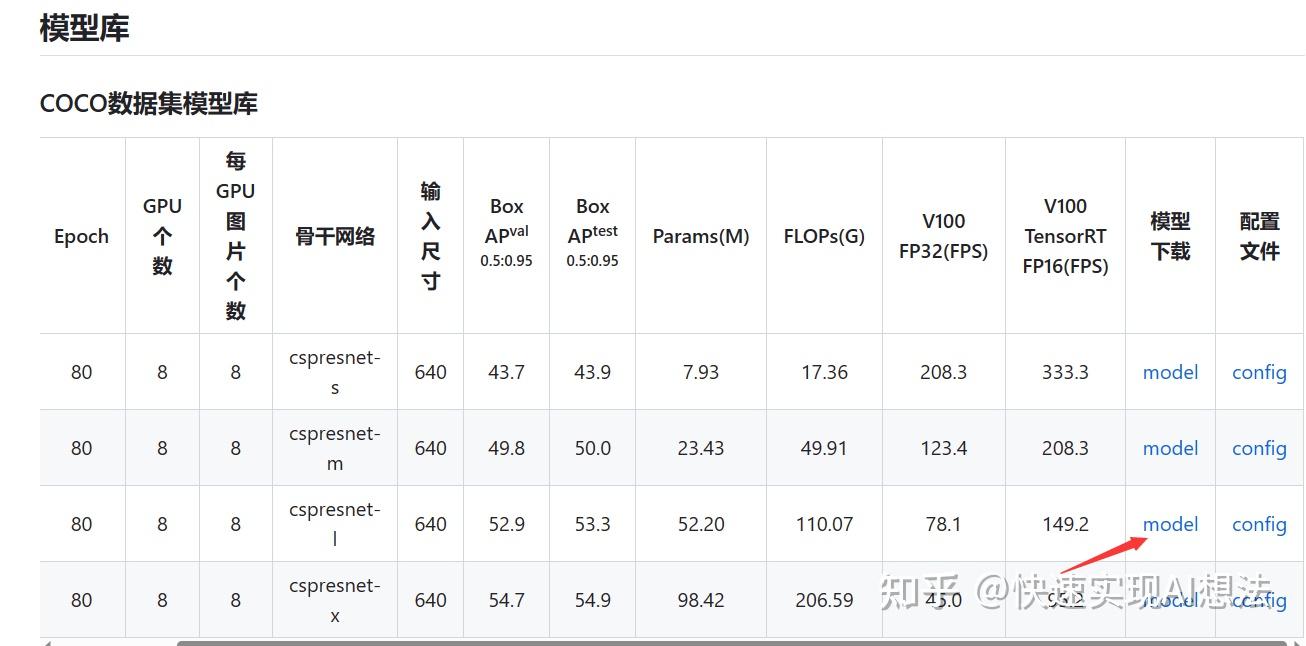This screenshot has width=1306, height=646.
Task: Open the model link for cspresnet-s
Action: pos(1170,372)
